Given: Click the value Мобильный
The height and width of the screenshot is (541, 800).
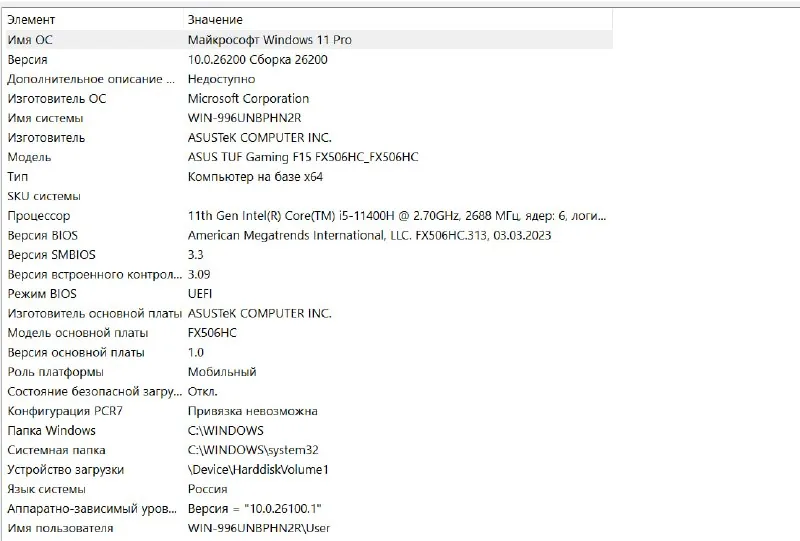Looking at the screenshot, I should pyautogui.click(x=222, y=372).
